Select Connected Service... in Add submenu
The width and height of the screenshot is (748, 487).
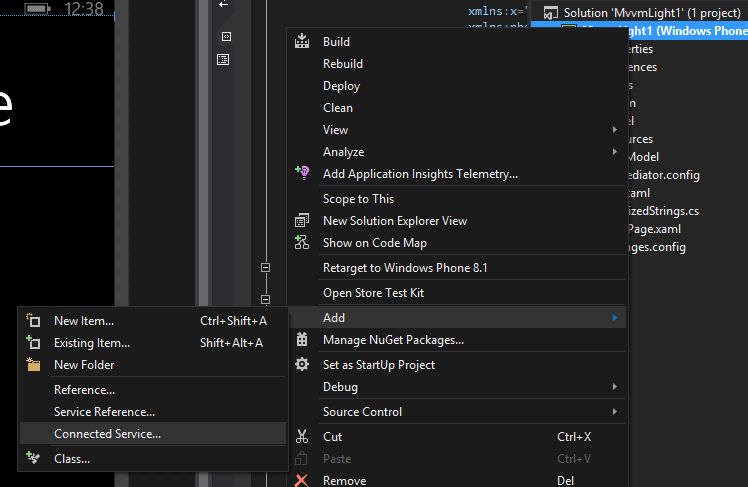(153, 434)
